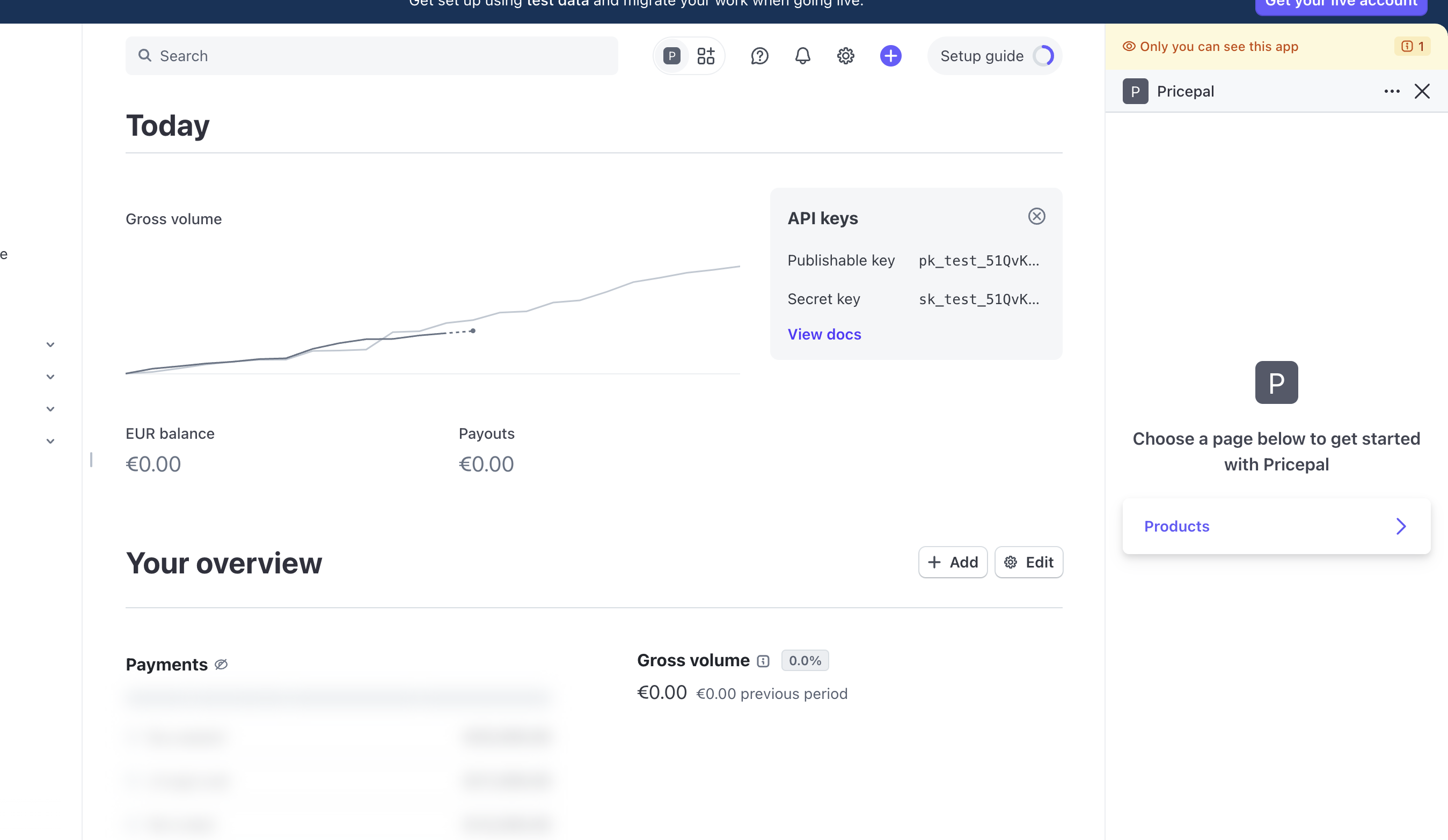Image resolution: width=1448 pixels, height=840 pixels.
Task: Open the notifications bell
Action: tap(802, 56)
